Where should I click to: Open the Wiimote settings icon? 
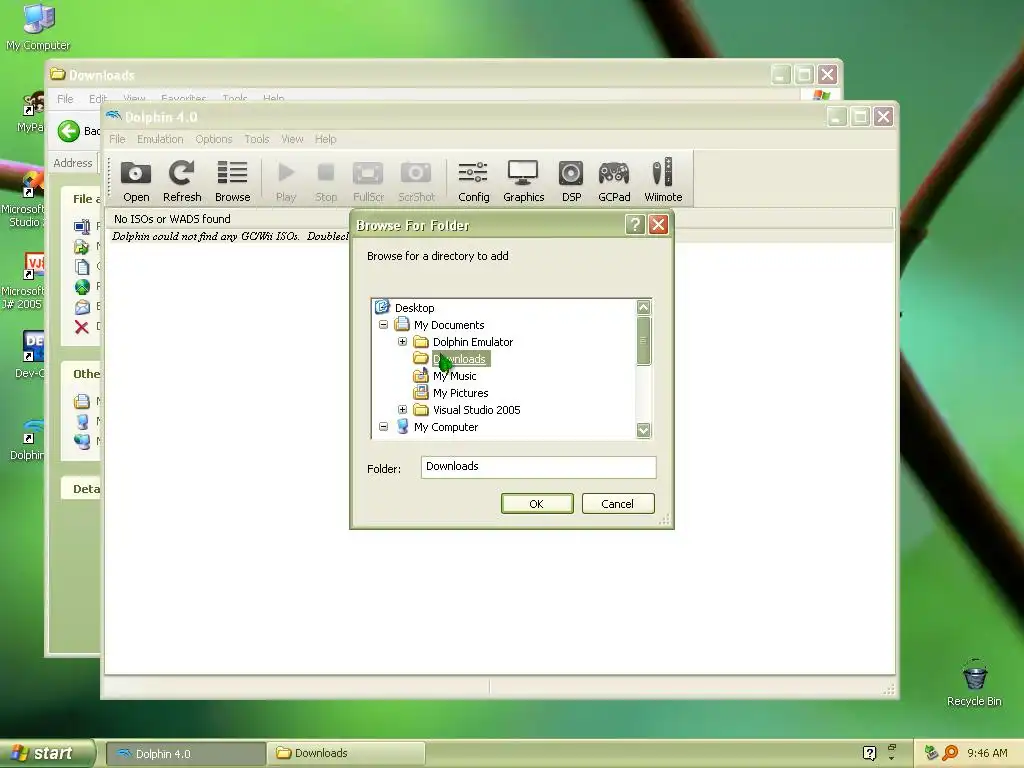tap(663, 181)
